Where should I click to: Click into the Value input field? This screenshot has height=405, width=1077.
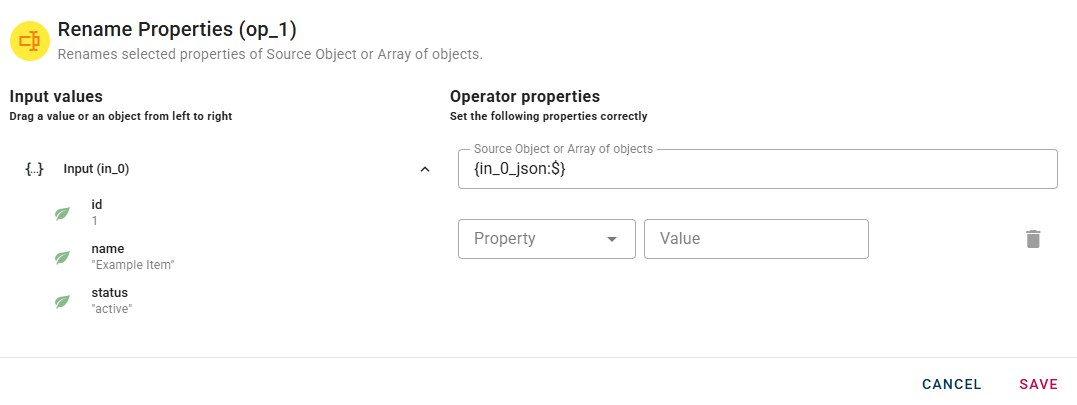pyautogui.click(x=756, y=239)
